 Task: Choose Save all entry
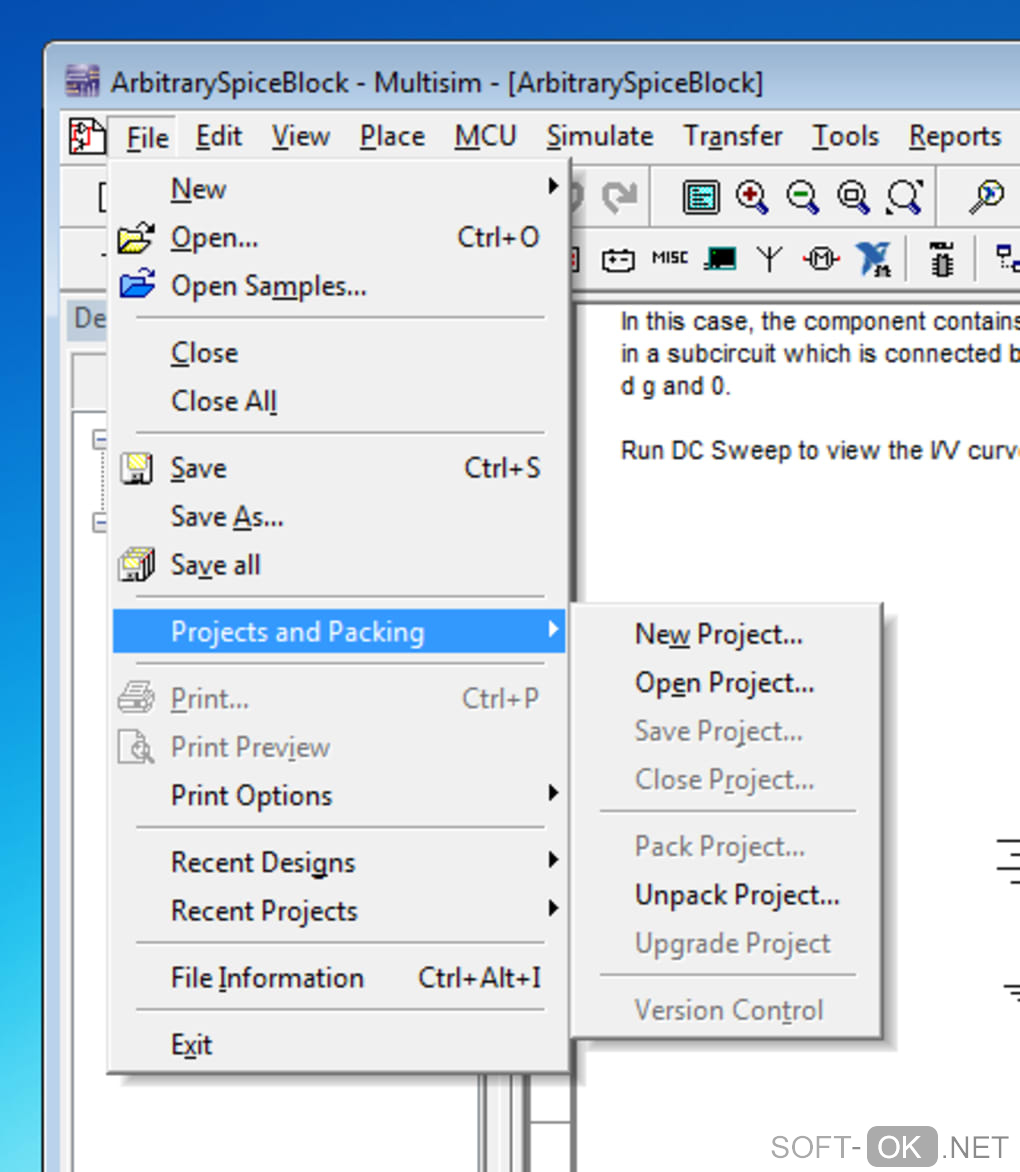[x=339, y=565]
